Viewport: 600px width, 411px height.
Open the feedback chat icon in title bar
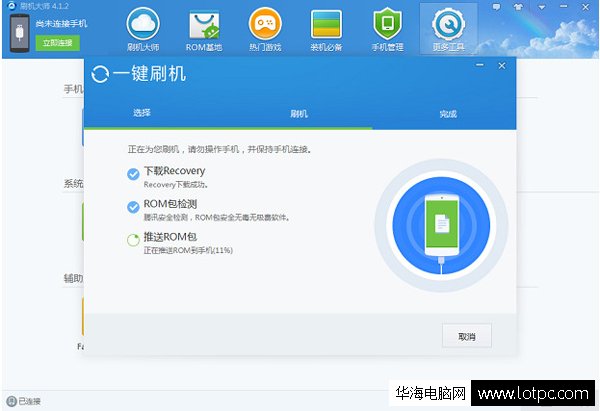(x=496, y=7)
